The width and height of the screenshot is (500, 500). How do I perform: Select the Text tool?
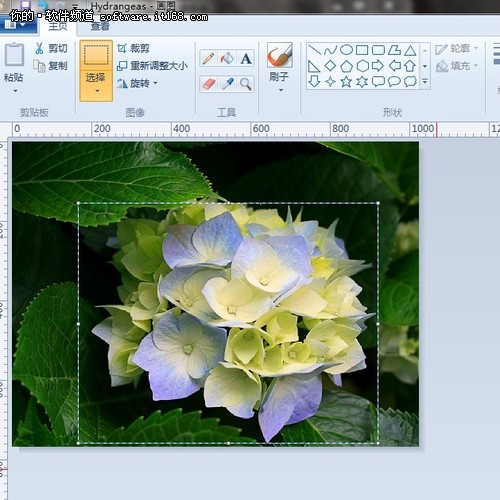coord(246,58)
